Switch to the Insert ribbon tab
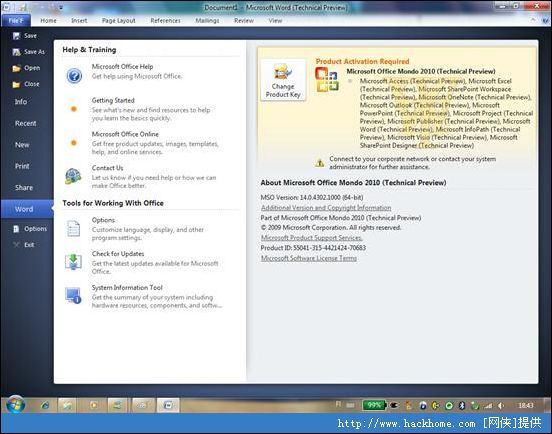 click(x=79, y=20)
